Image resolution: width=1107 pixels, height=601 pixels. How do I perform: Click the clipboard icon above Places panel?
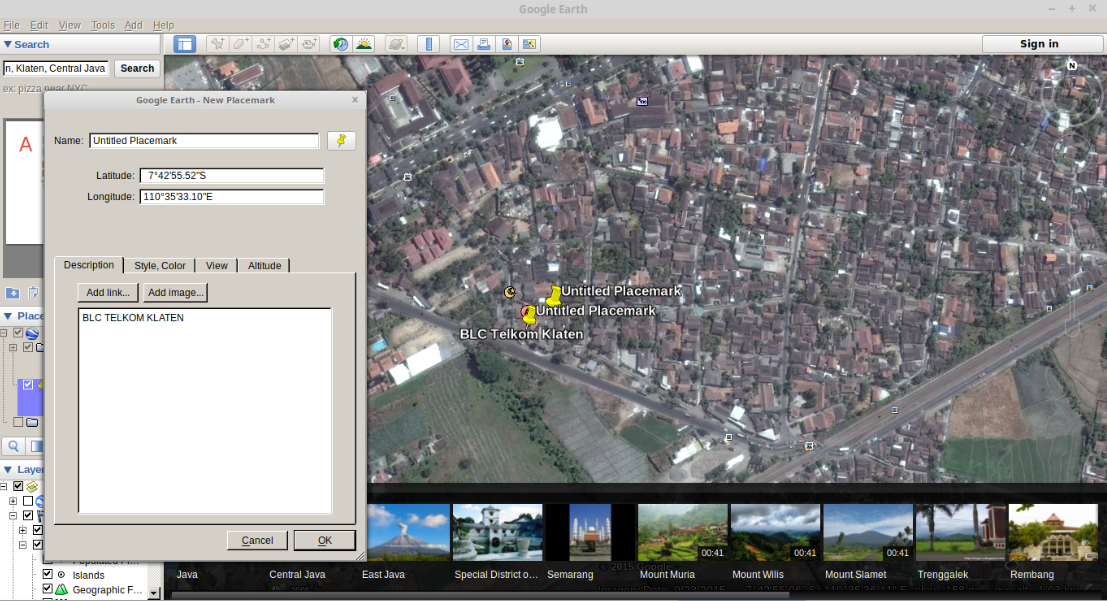point(33,292)
